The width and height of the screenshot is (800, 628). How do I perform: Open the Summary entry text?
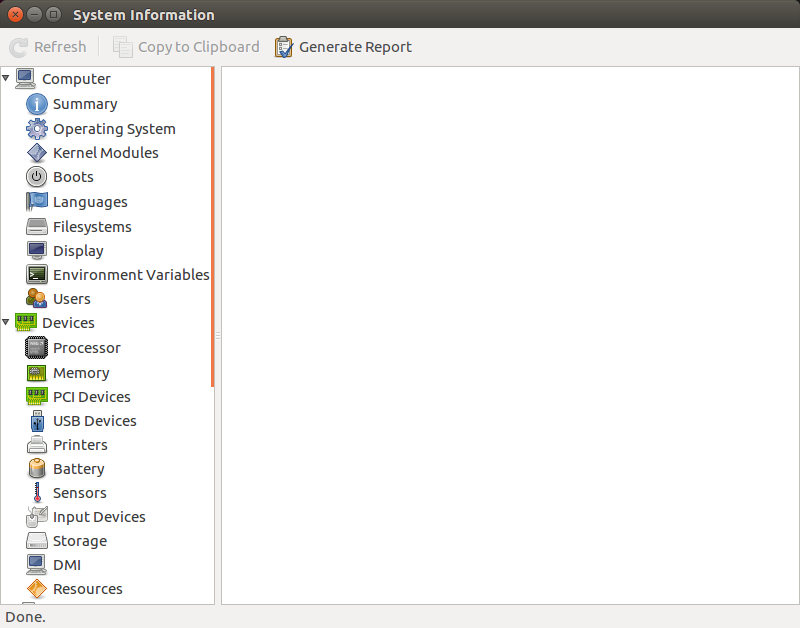[85, 104]
